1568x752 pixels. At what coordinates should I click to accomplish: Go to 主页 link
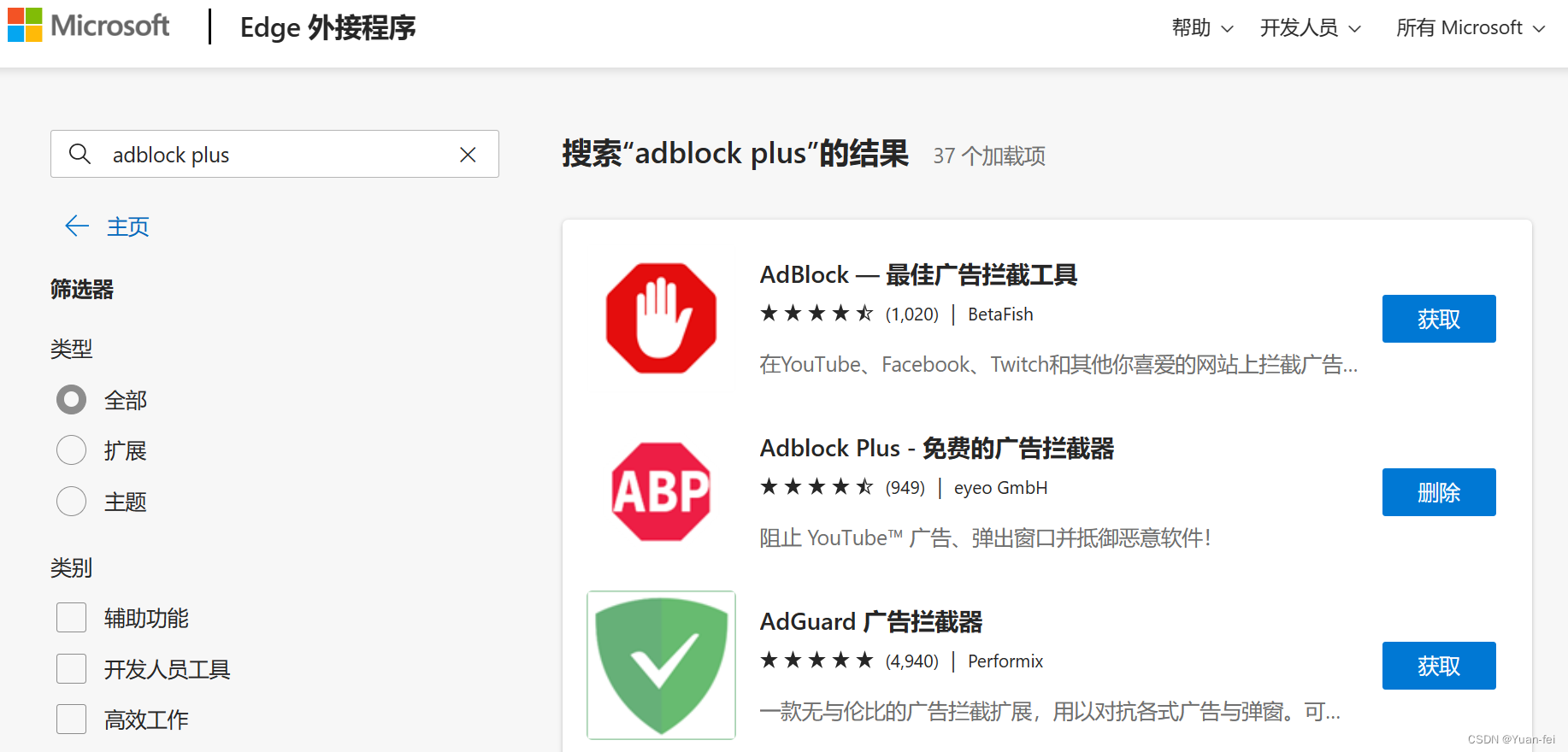point(128,226)
